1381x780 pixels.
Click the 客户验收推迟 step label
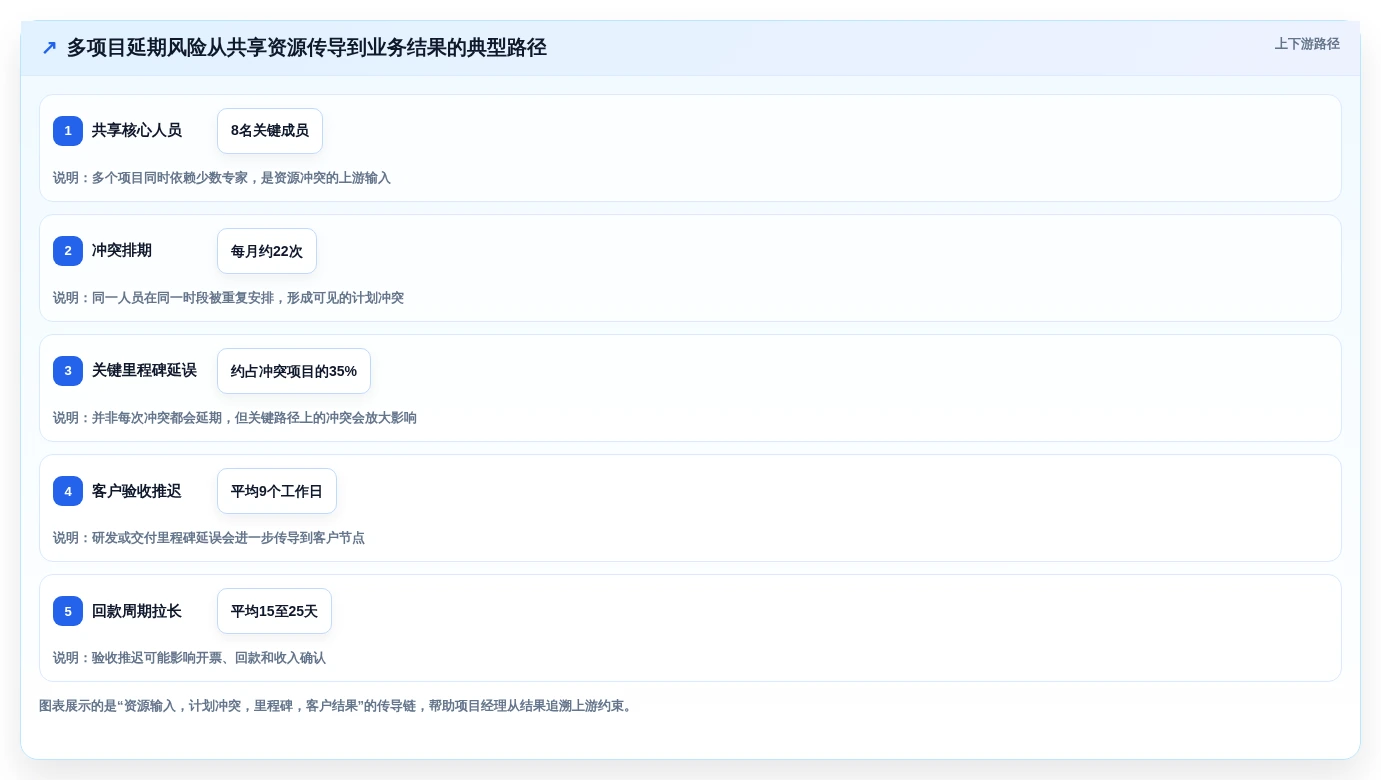pos(137,491)
